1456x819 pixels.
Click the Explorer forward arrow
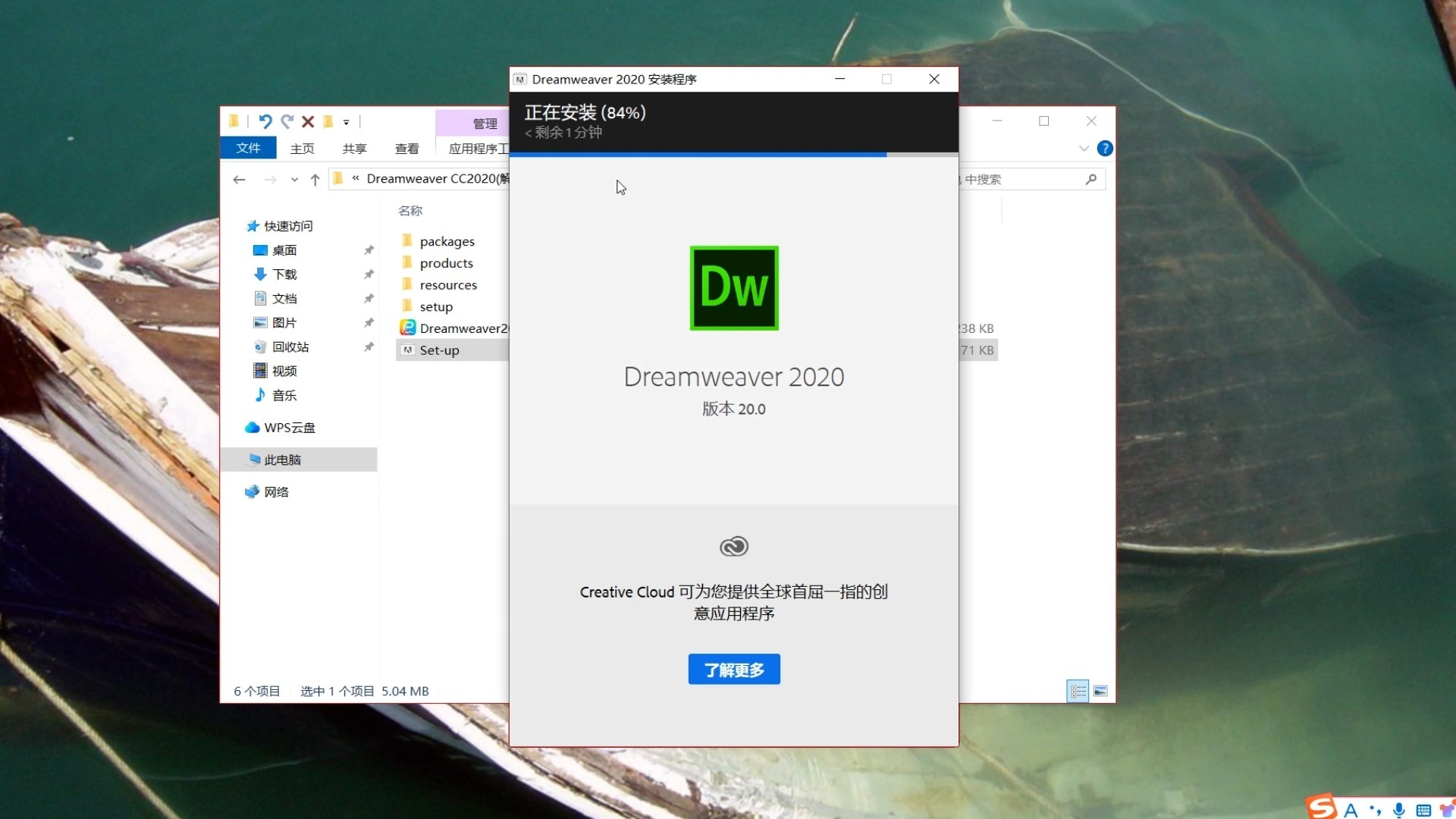(270, 180)
